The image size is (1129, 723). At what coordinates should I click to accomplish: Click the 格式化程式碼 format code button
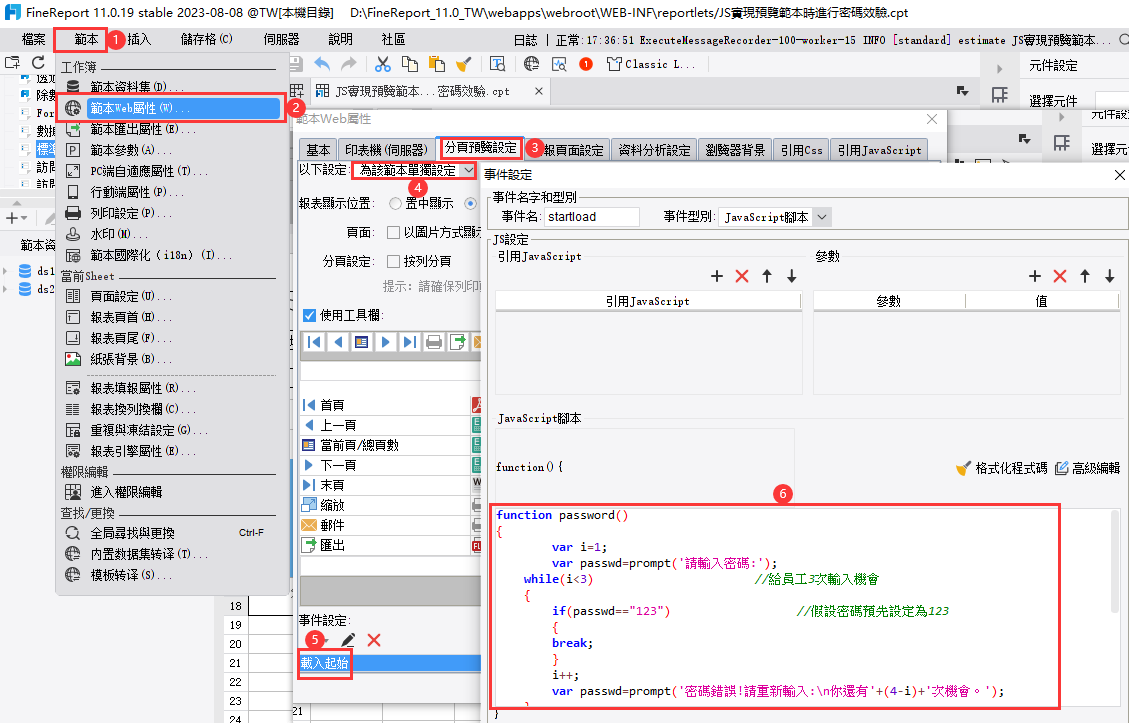(x=1002, y=467)
